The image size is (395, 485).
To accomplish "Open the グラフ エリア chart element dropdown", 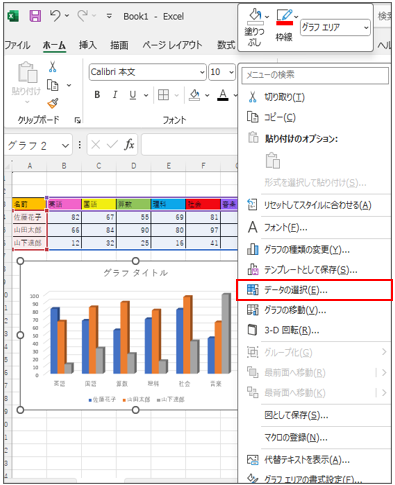I will coord(335,27).
